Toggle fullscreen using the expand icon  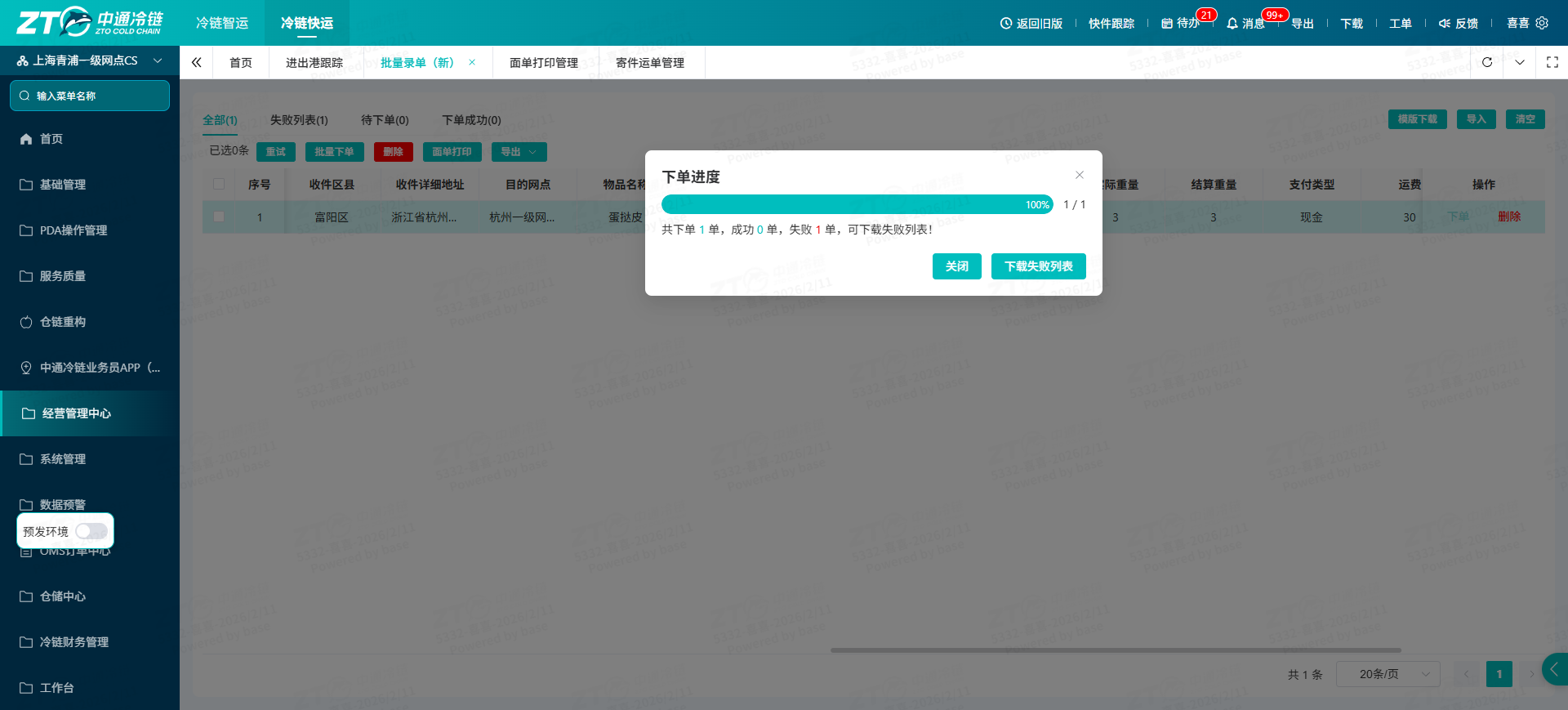pyautogui.click(x=1552, y=62)
